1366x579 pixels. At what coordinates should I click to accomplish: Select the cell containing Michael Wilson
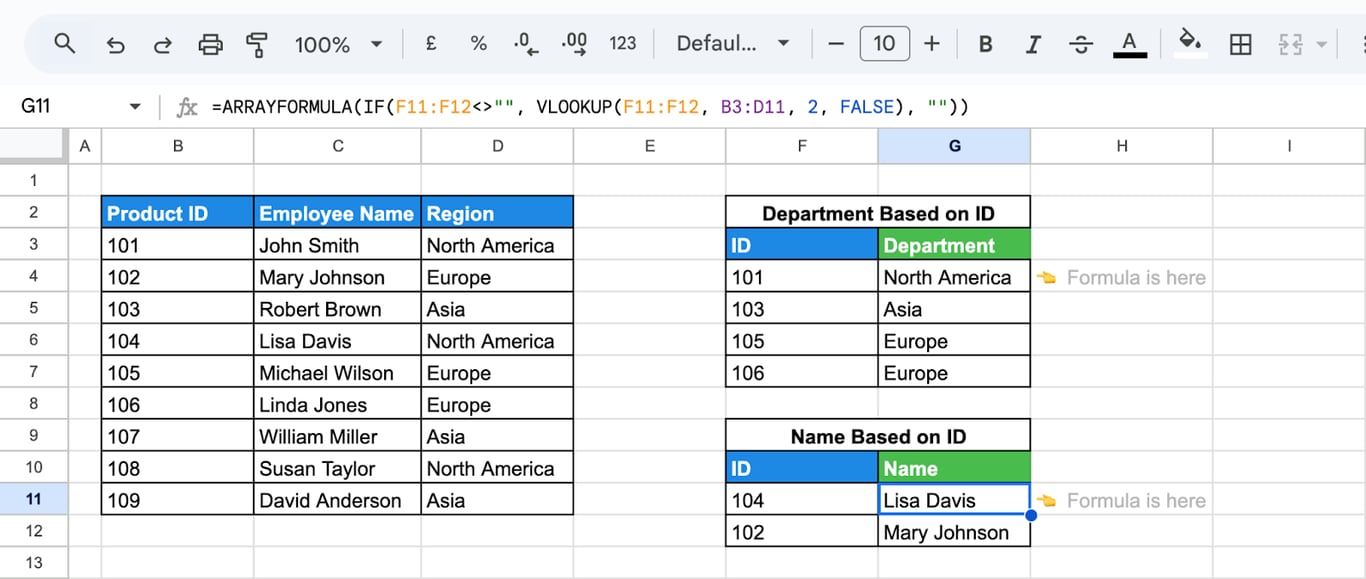click(x=338, y=373)
